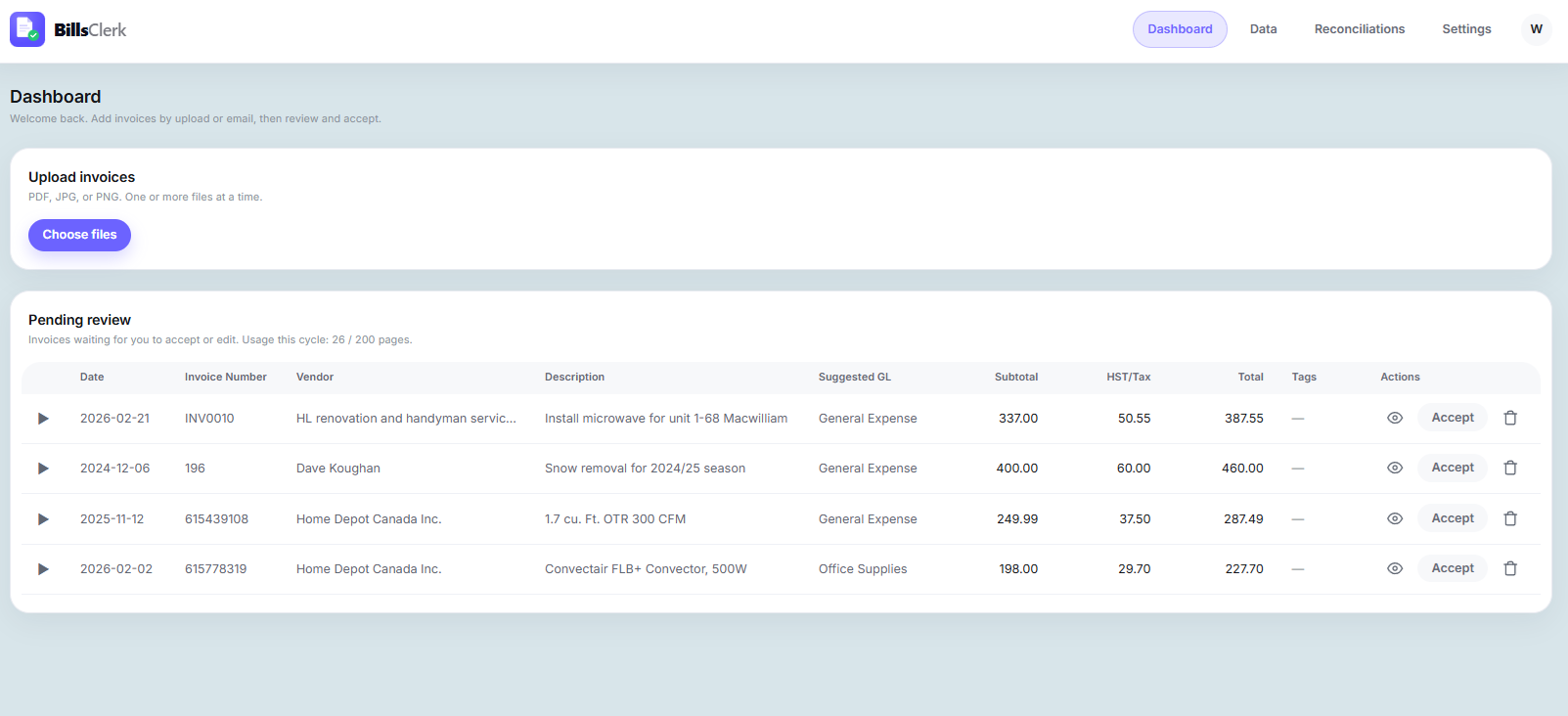1568x716 pixels.
Task: Click description 'Snow removal for 2024/25 season'
Action: (645, 469)
